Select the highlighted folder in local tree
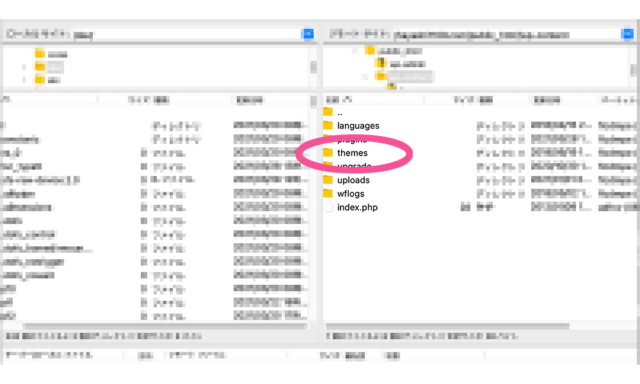Image resolution: width=640 pixels, height=384 pixels. pyautogui.click(x=40, y=67)
